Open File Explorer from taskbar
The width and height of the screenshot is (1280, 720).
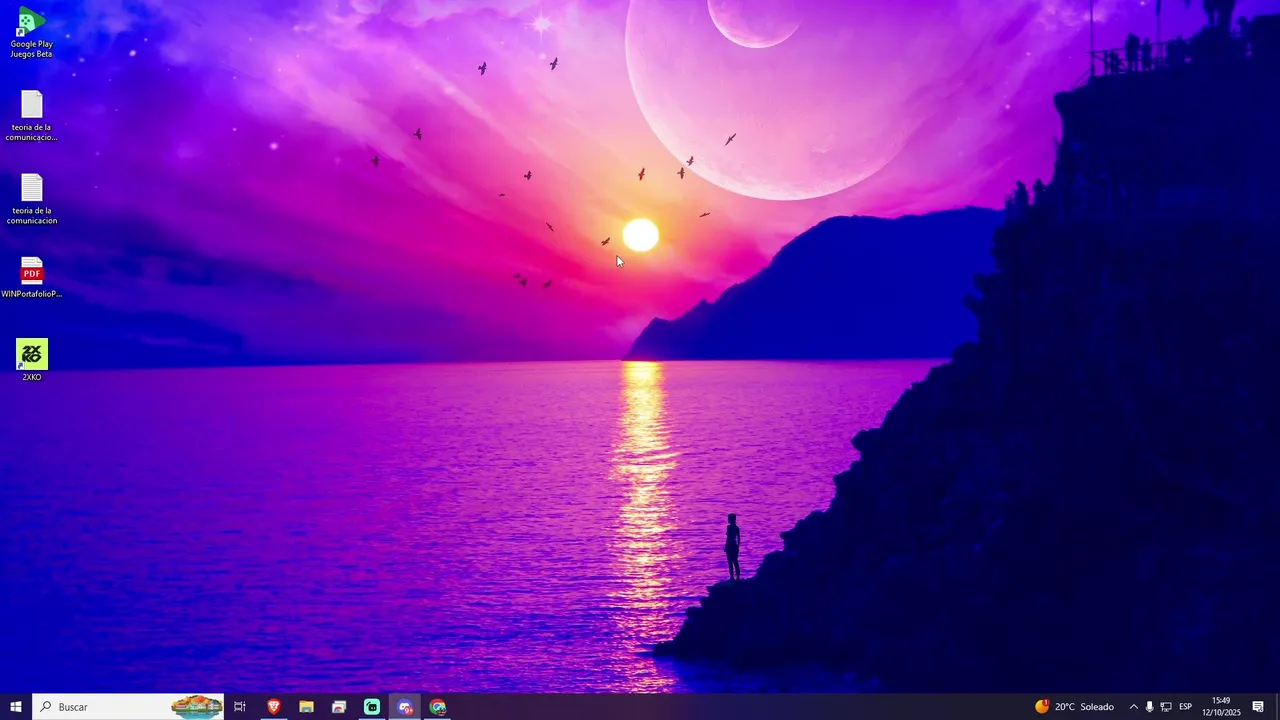tap(306, 707)
